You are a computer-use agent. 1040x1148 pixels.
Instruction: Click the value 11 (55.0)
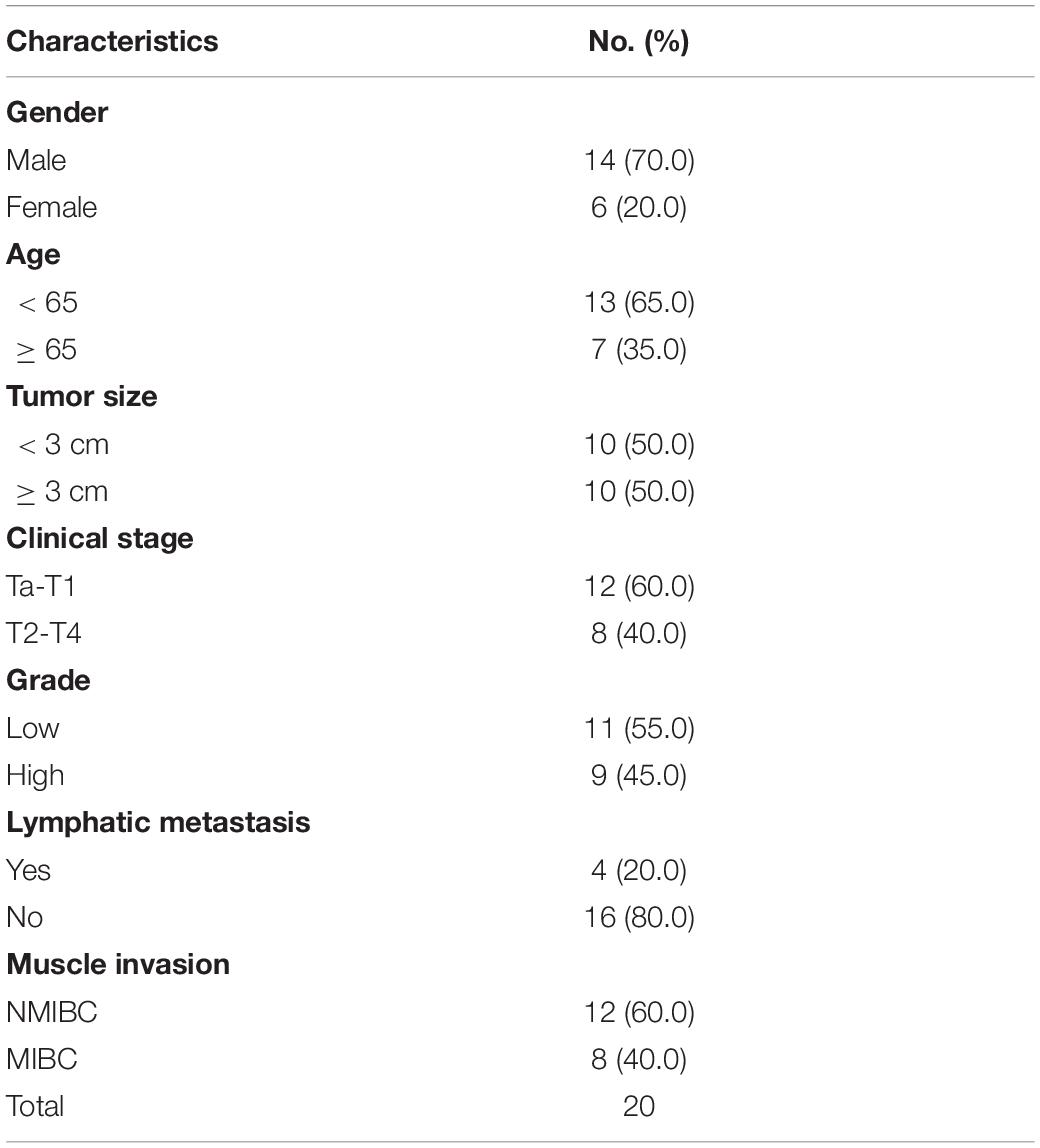[x=639, y=728]
